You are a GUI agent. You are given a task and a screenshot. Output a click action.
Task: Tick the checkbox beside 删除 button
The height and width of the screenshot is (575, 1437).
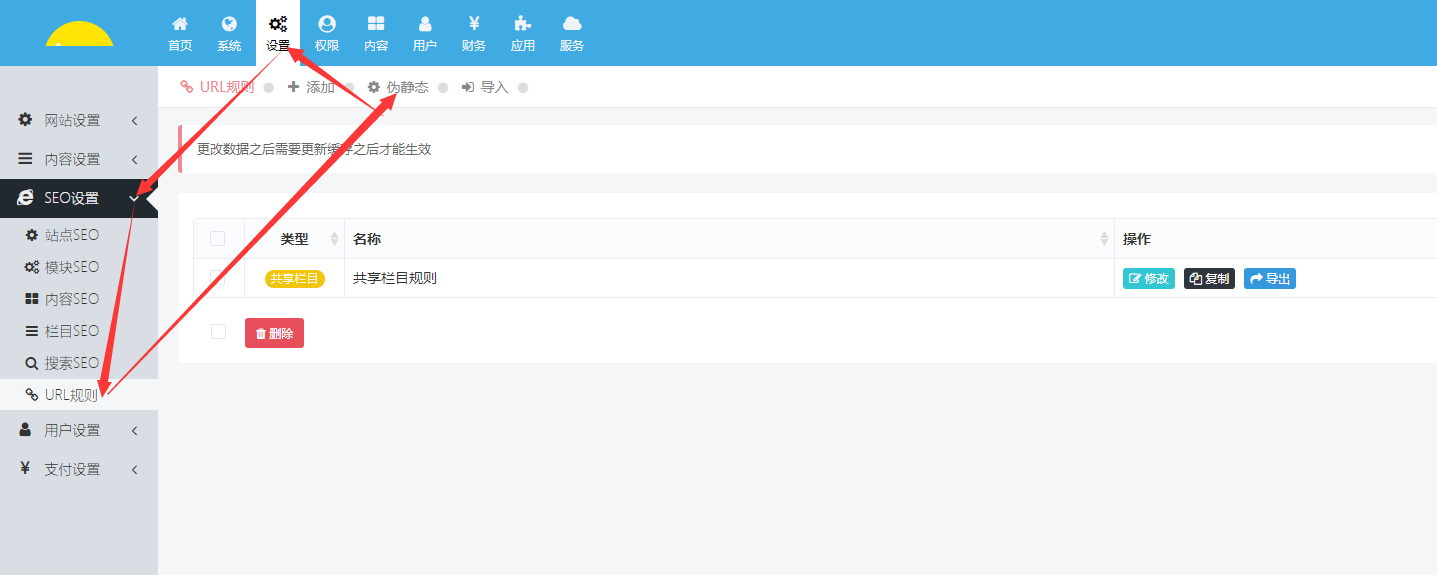[218, 332]
